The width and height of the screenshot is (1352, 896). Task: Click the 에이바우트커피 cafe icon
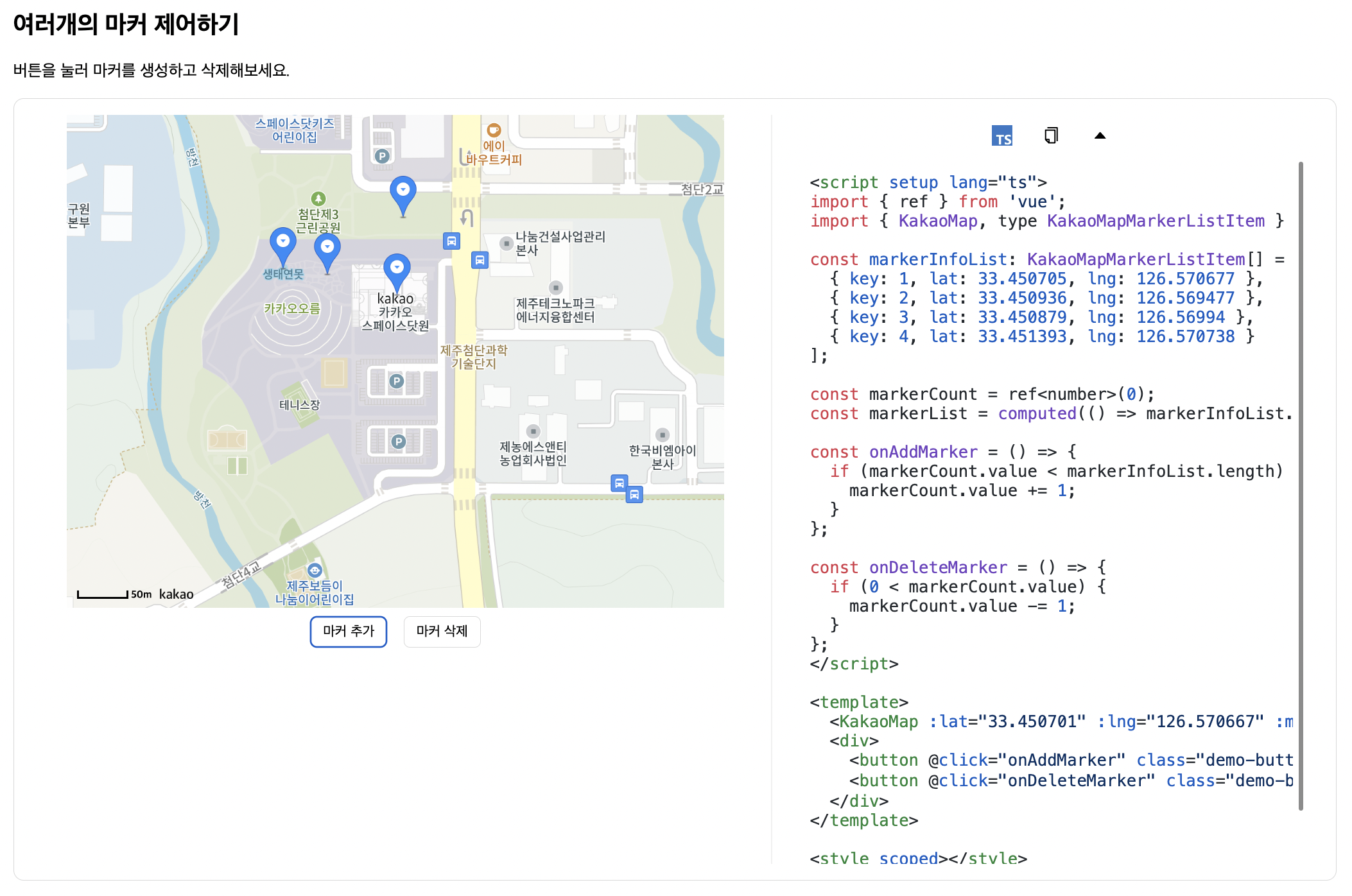494,130
